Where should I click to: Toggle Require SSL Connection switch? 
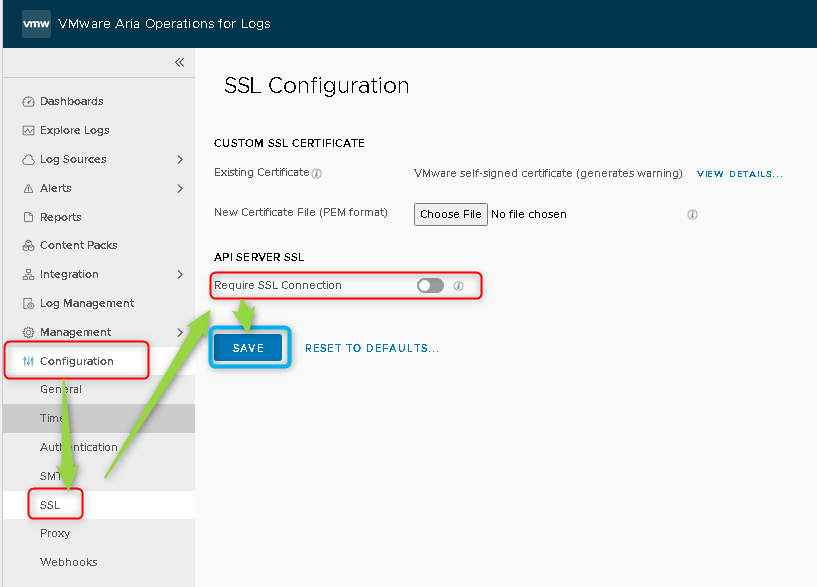430,285
